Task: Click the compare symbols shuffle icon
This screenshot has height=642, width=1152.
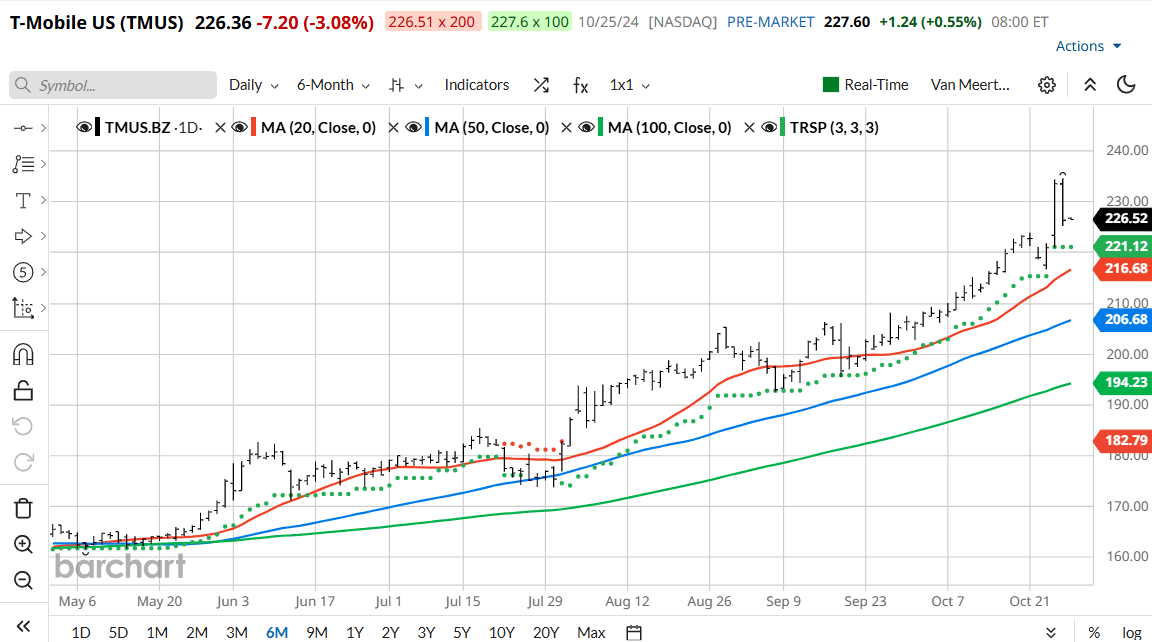Action: (x=541, y=85)
